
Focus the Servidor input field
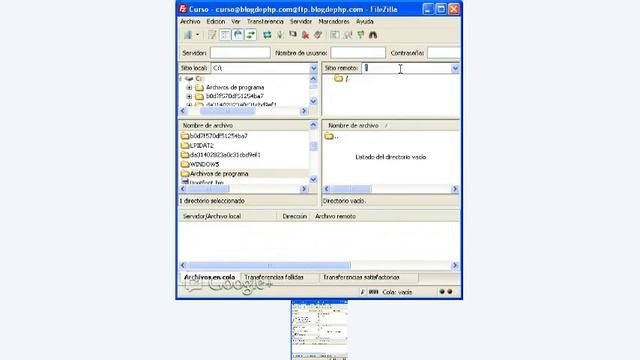pos(240,53)
